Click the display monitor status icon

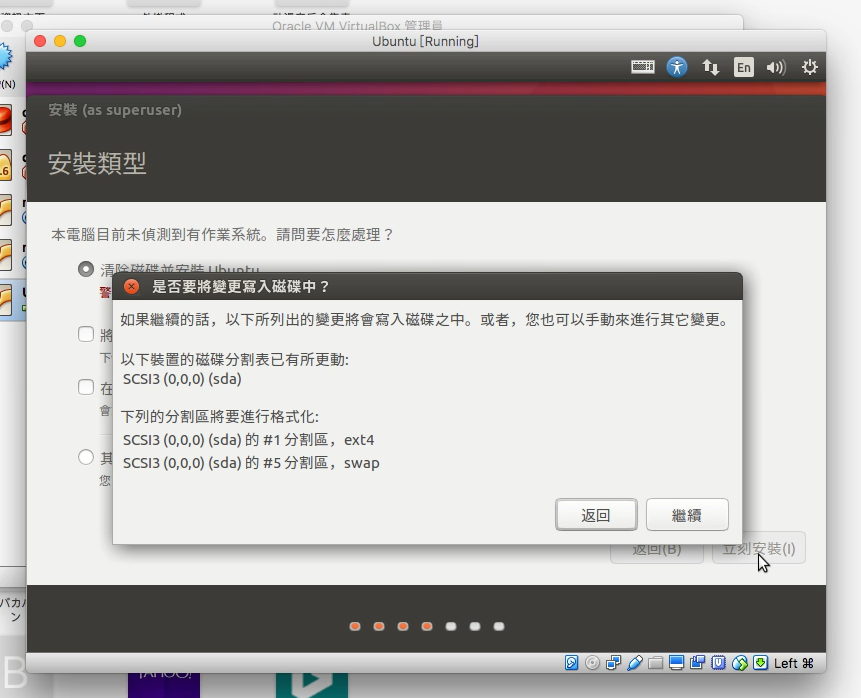[676, 663]
